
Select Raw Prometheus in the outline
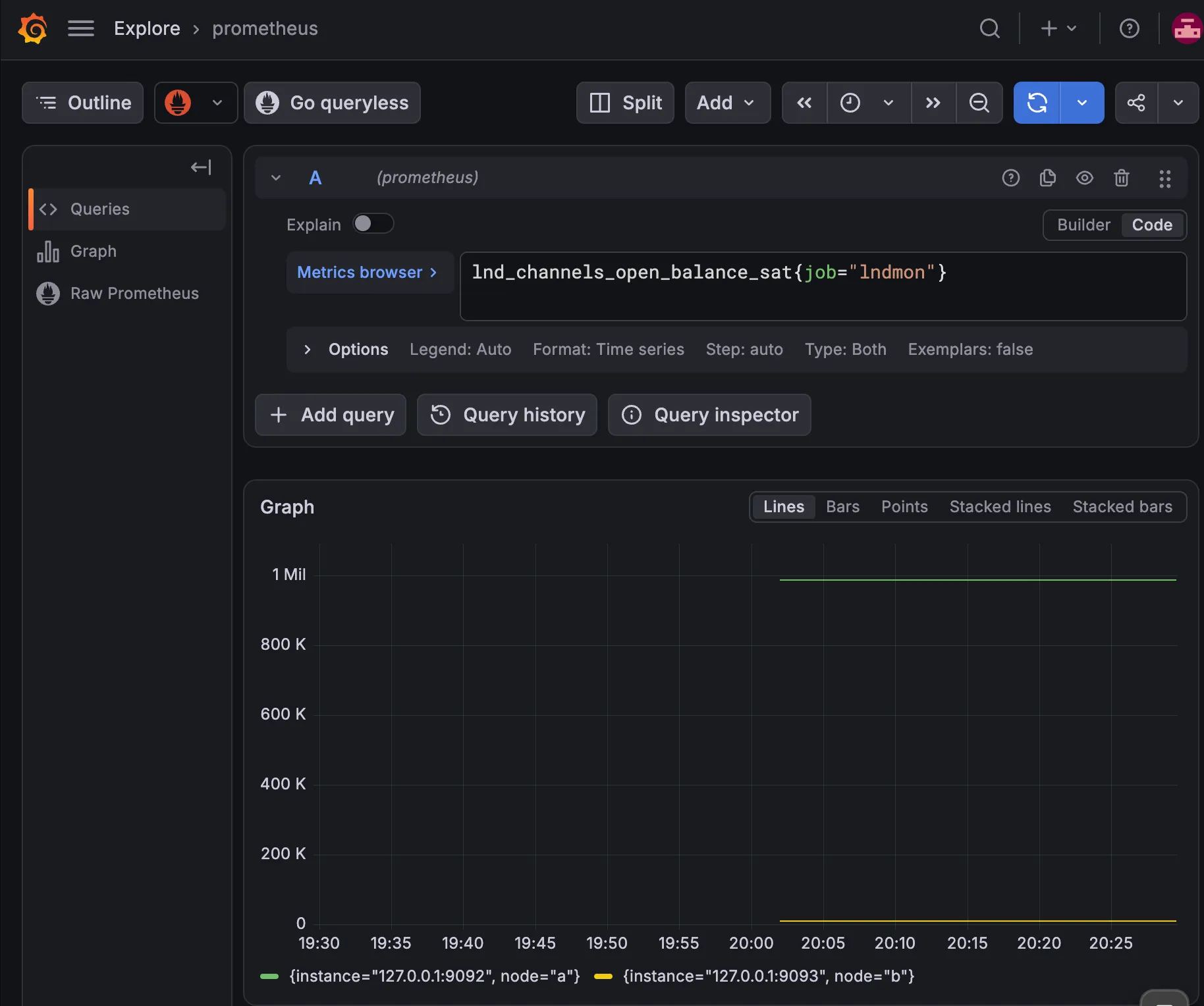tap(128, 294)
